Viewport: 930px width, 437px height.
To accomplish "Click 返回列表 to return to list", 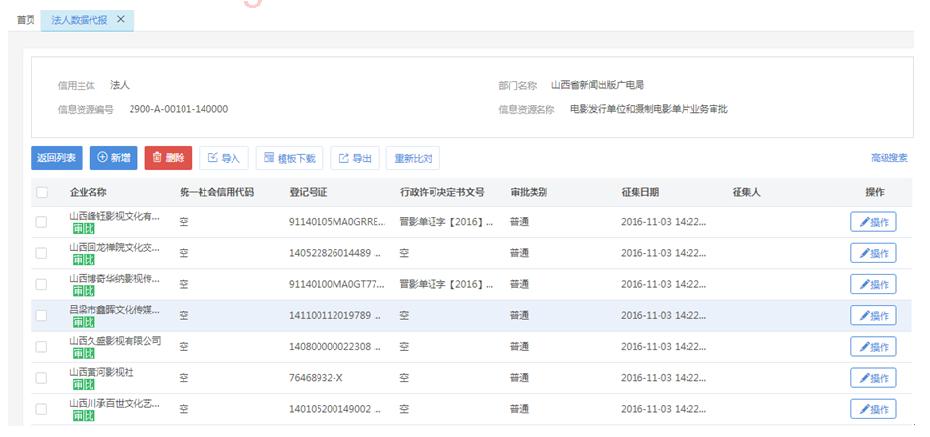I will (56, 158).
